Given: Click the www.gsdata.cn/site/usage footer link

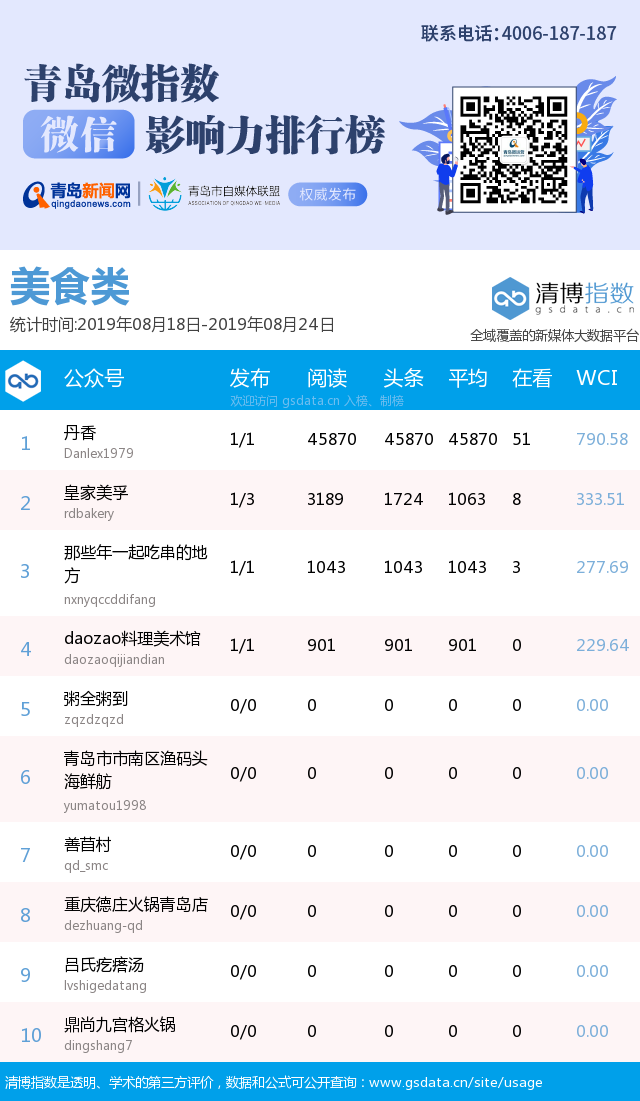Looking at the screenshot, I should (455, 1082).
